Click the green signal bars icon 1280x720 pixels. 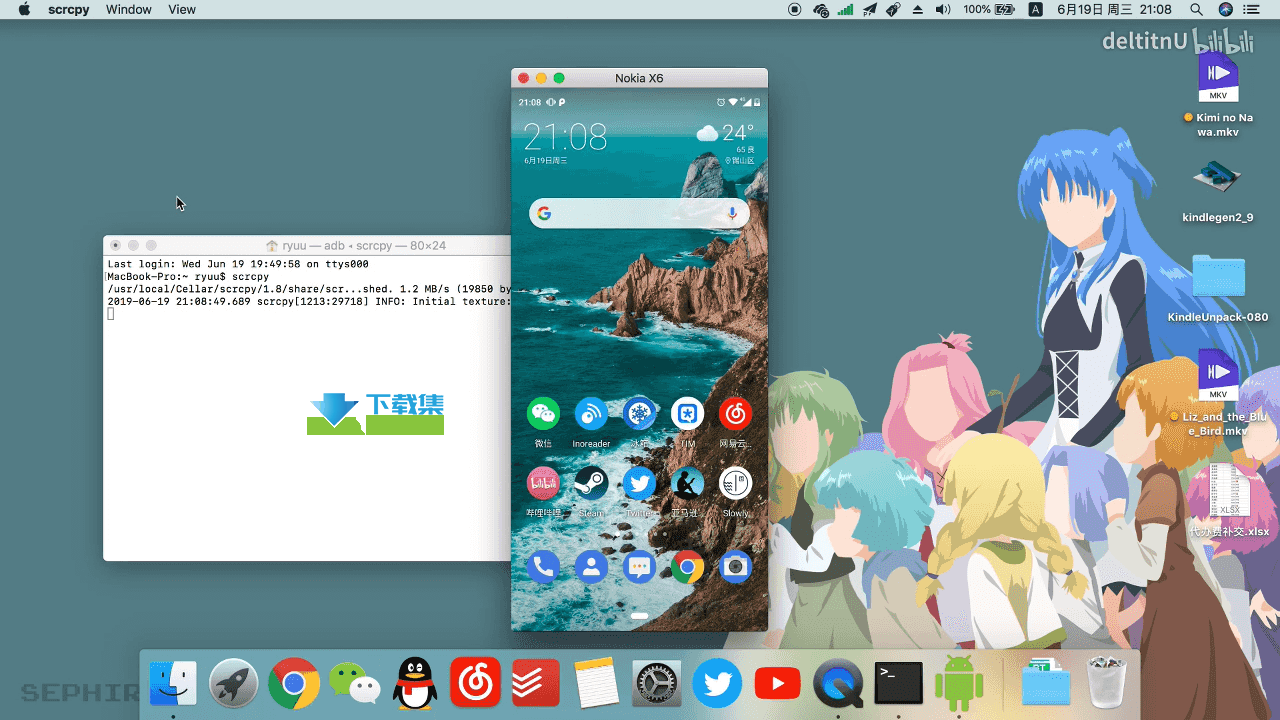[846, 9]
